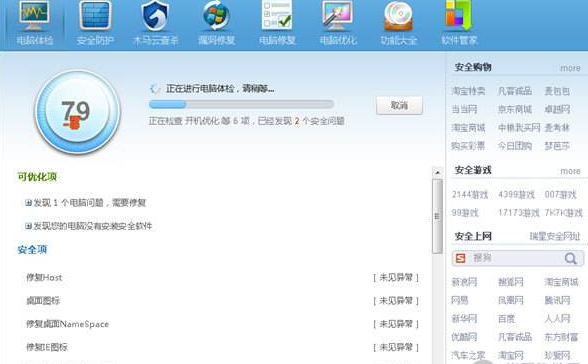
Task: Open the 软件管家 colorful blocks icon
Action: (458, 16)
